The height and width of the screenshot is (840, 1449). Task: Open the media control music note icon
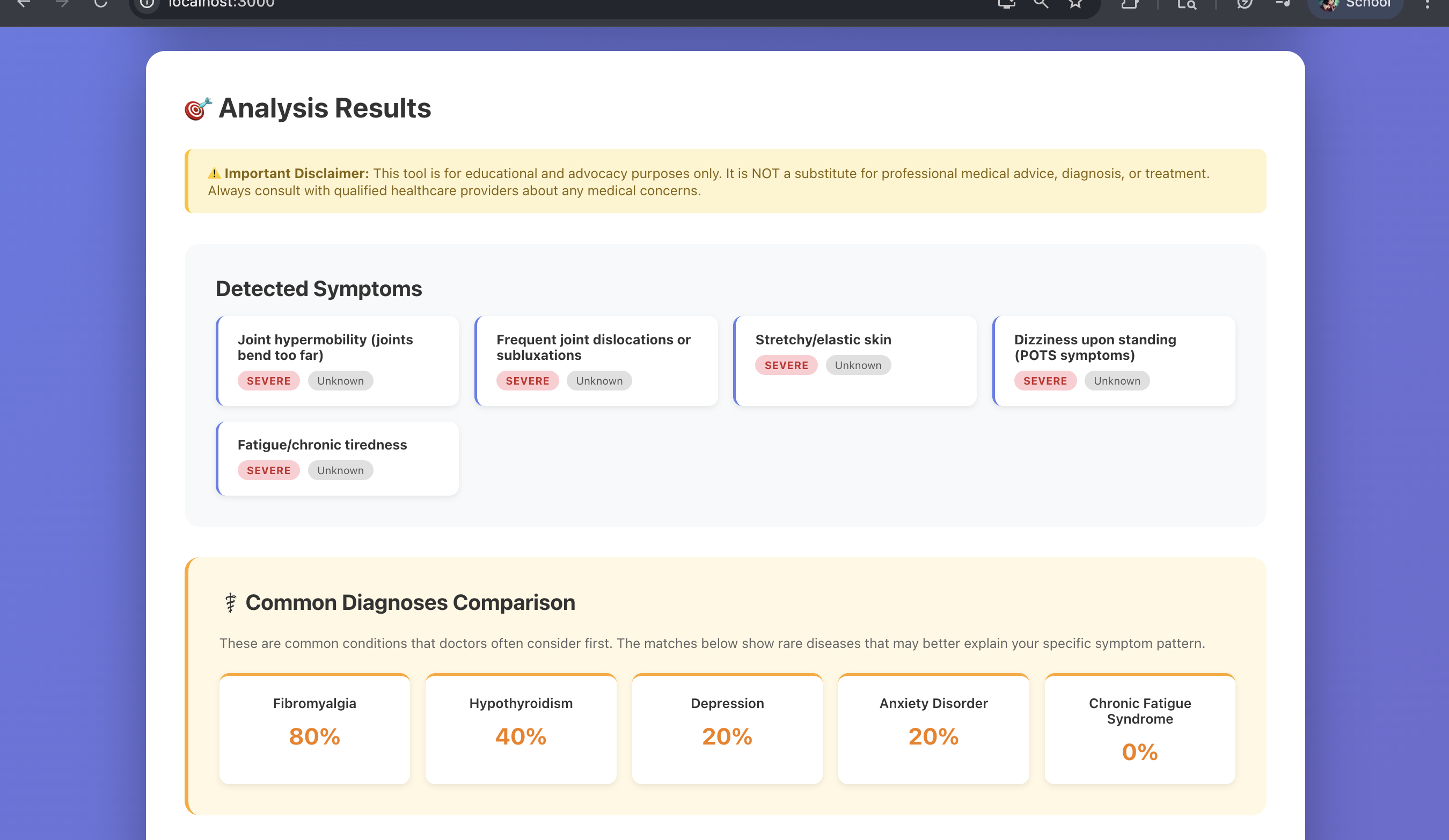(1283, 4)
